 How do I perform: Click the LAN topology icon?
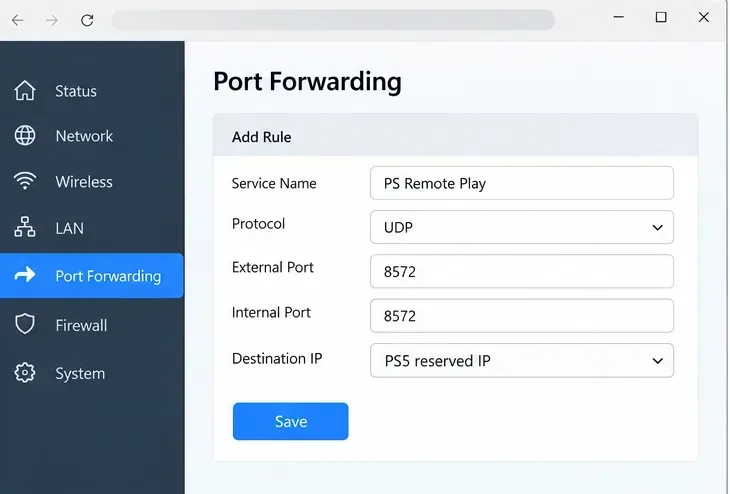[x=25, y=227]
